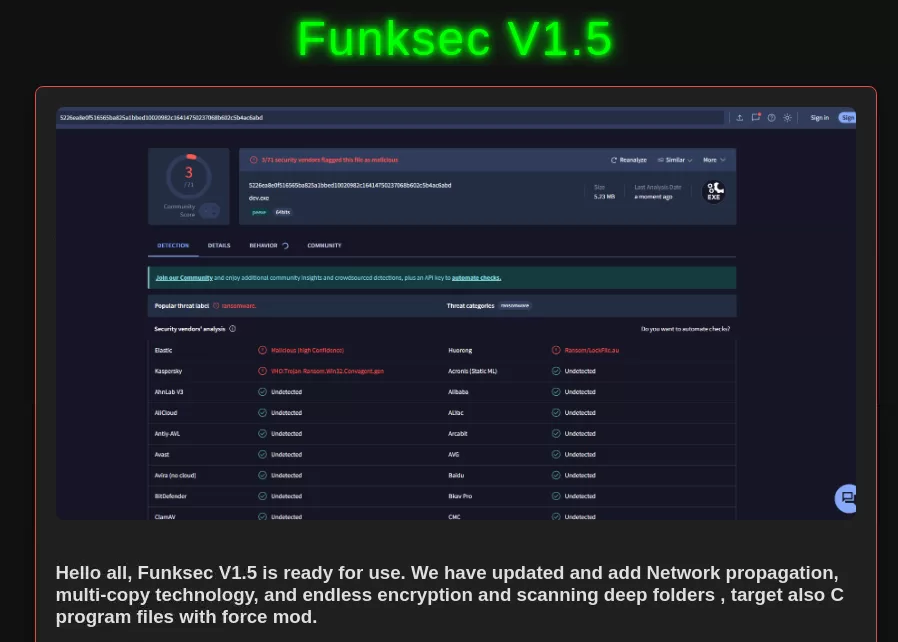The width and height of the screenshot is (898, 642).
Task: Click the checkmark icon in Avast row
Action: tap(262, 454)
